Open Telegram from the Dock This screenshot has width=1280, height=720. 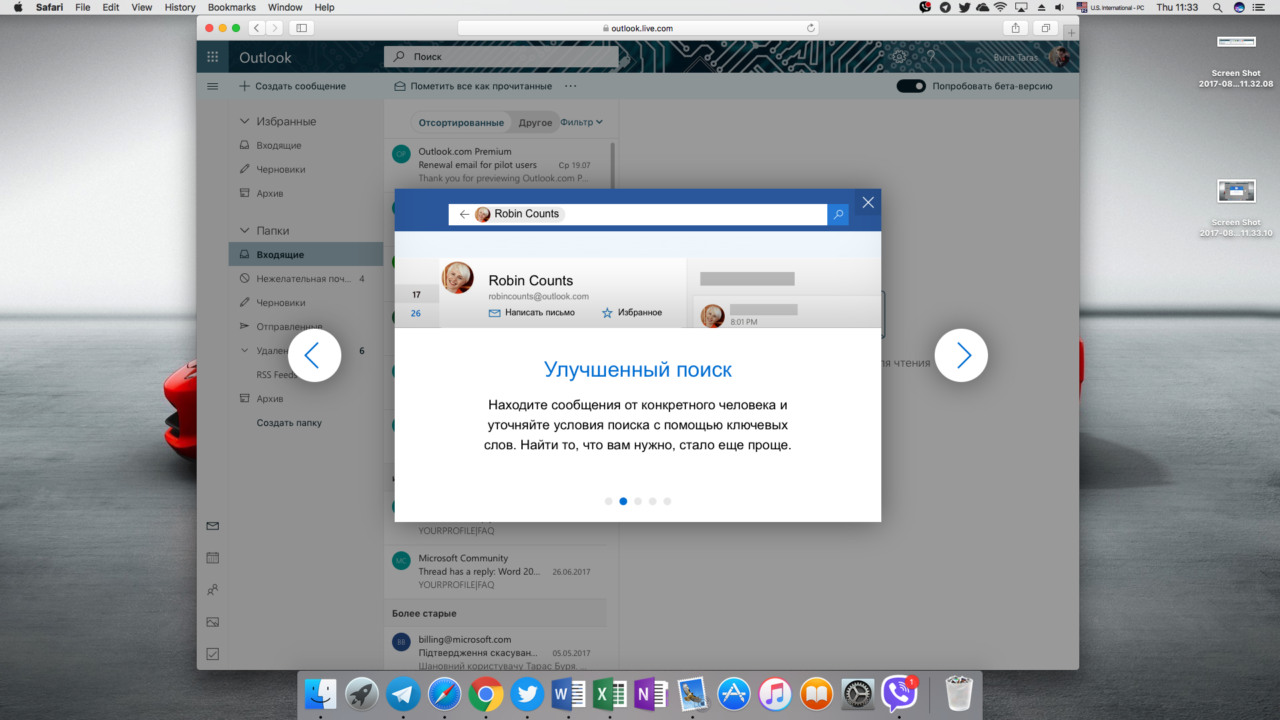404,694
